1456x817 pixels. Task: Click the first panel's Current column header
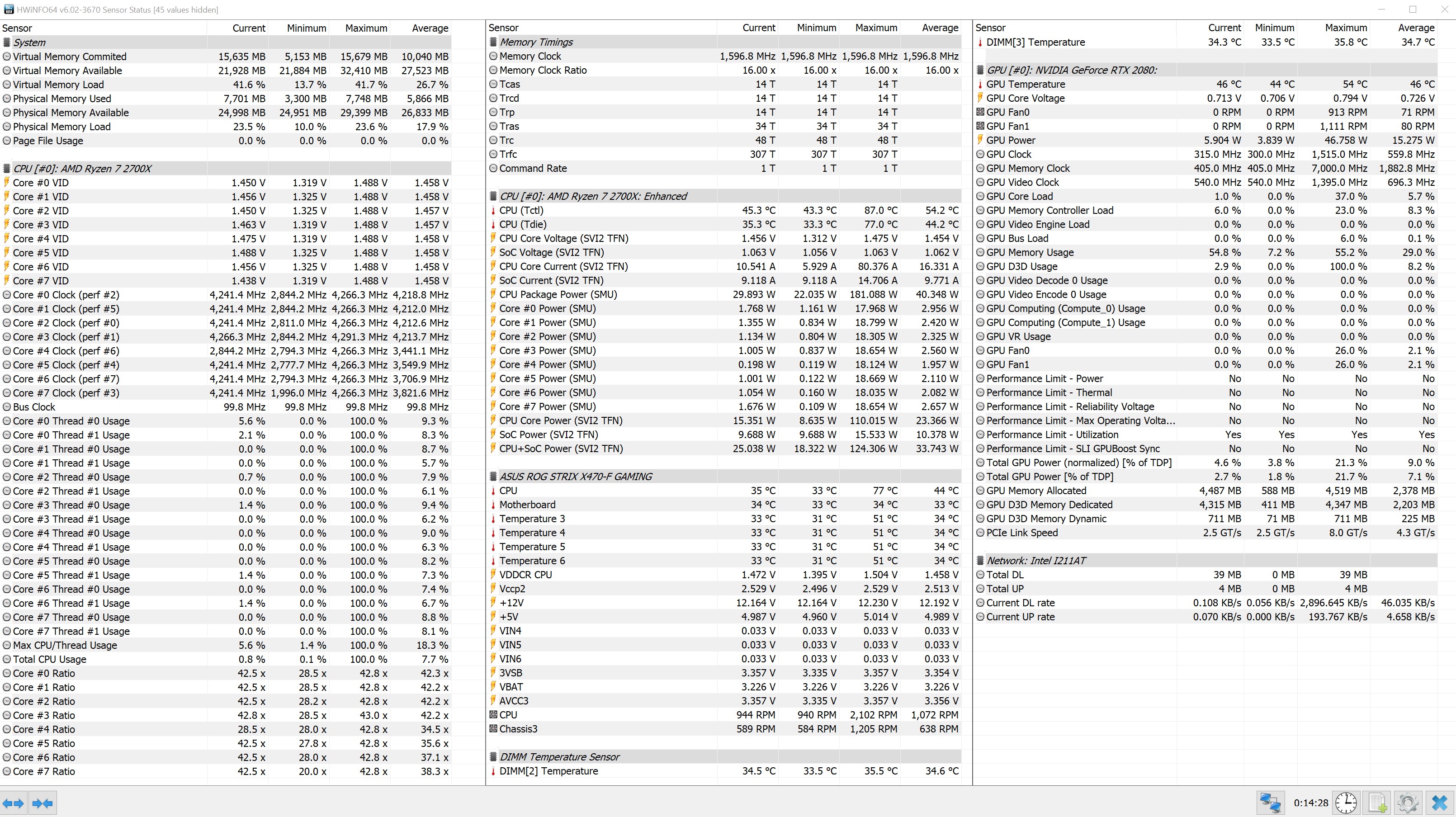click(x=249, y=28)
